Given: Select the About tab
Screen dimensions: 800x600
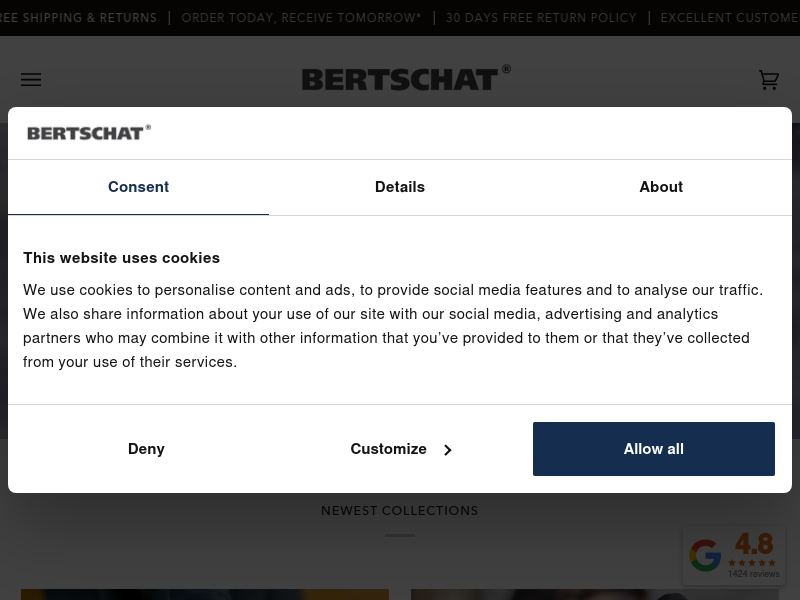Looking at the screenshot, I should pyautogui.click(x=661, y=187).
